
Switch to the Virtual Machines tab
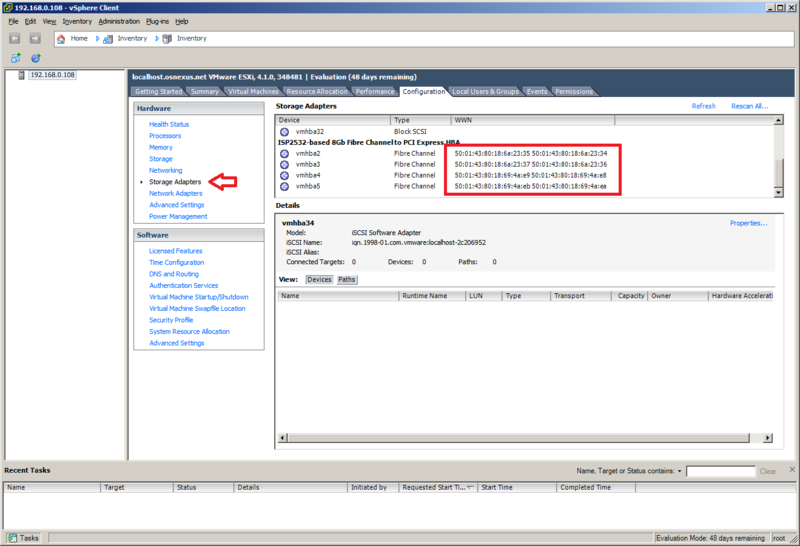tap(253, 91)
